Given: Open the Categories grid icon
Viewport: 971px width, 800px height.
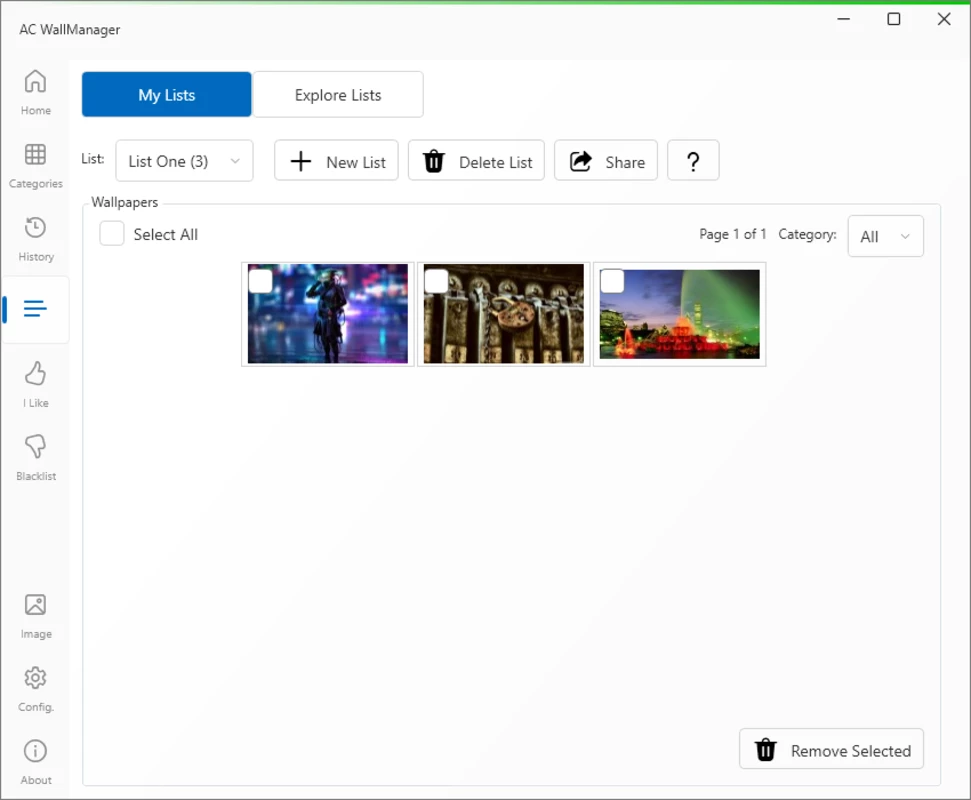Looking at the screenshot, I should 35,165.
